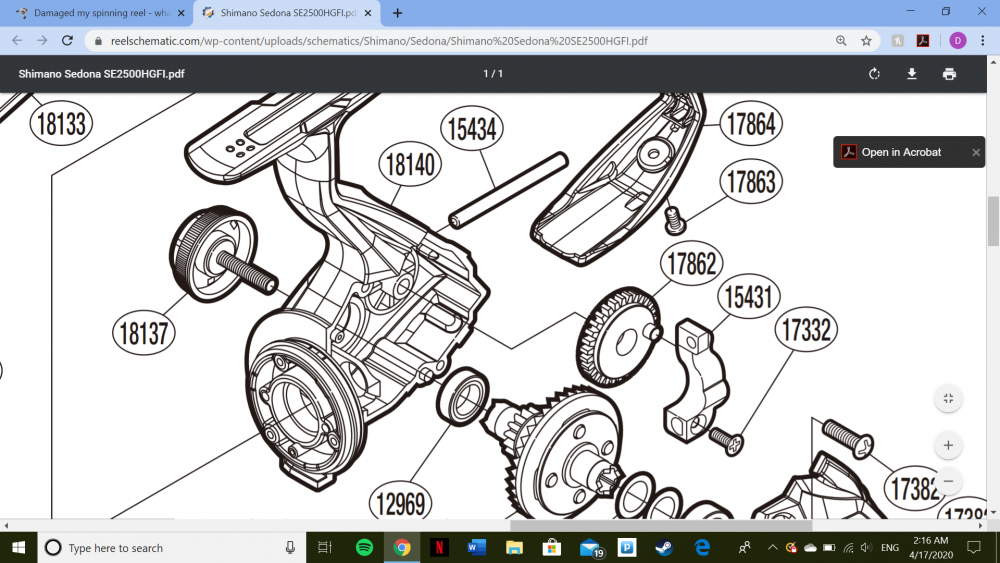The width and height of the screenshot is (1000, 563).
Task: Click the scroll left arrow
Action: point(6,526)
